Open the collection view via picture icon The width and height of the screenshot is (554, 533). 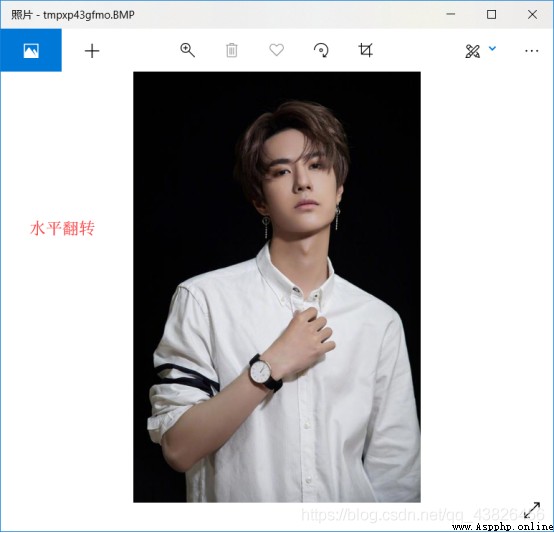(31, 50)
